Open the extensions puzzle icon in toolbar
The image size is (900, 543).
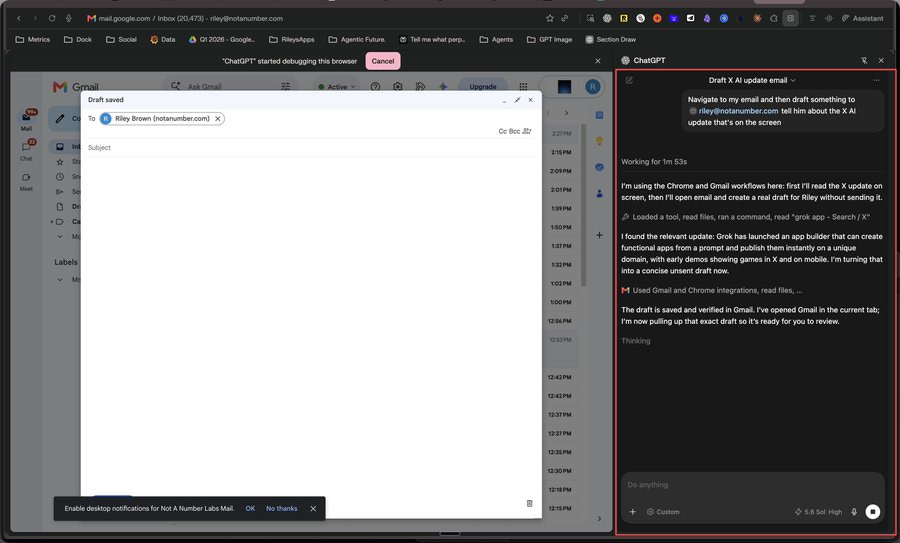tap(774, 18)
